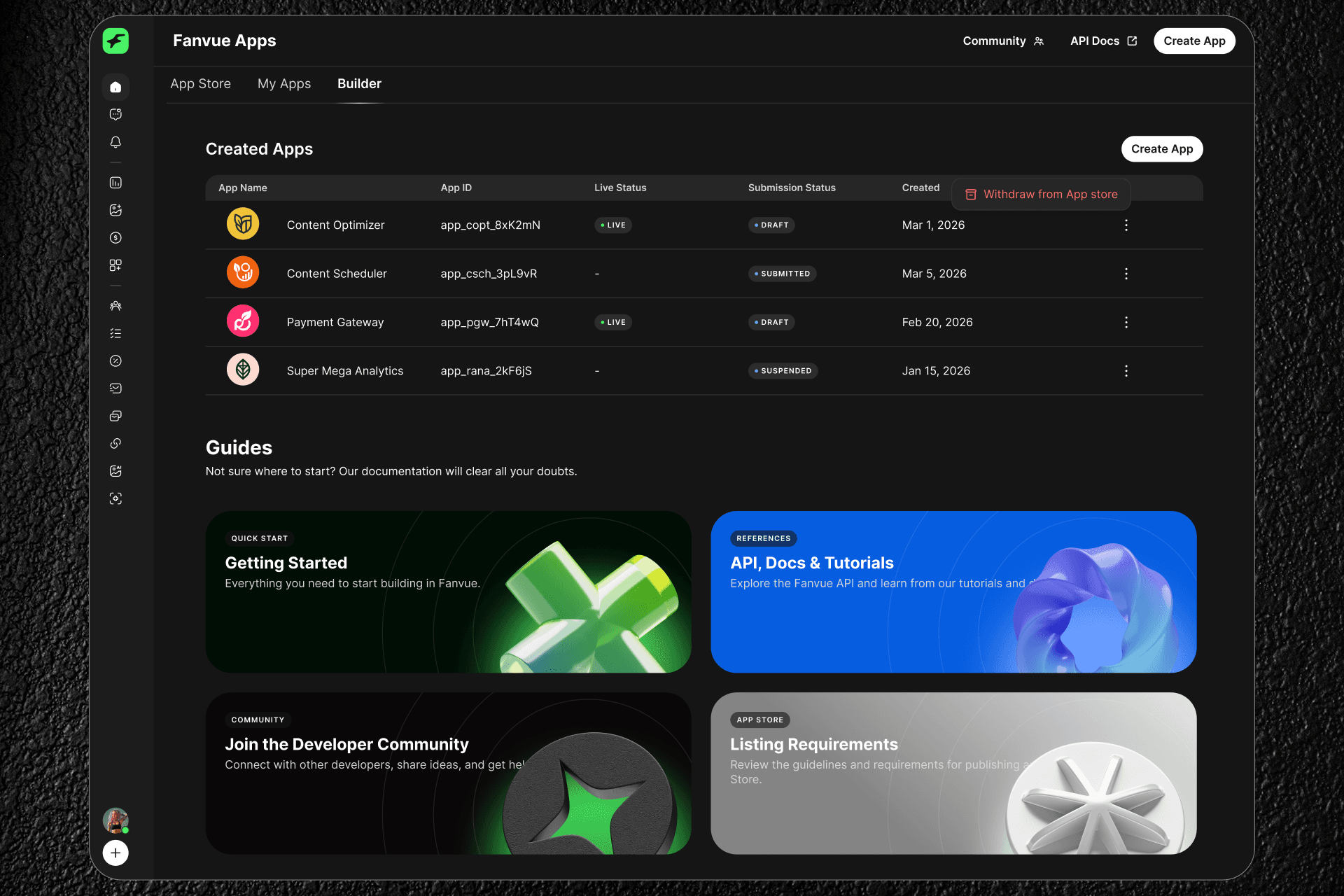1344x896 pixels.
Task: Select the Builder tab
Action: point(359,84)
